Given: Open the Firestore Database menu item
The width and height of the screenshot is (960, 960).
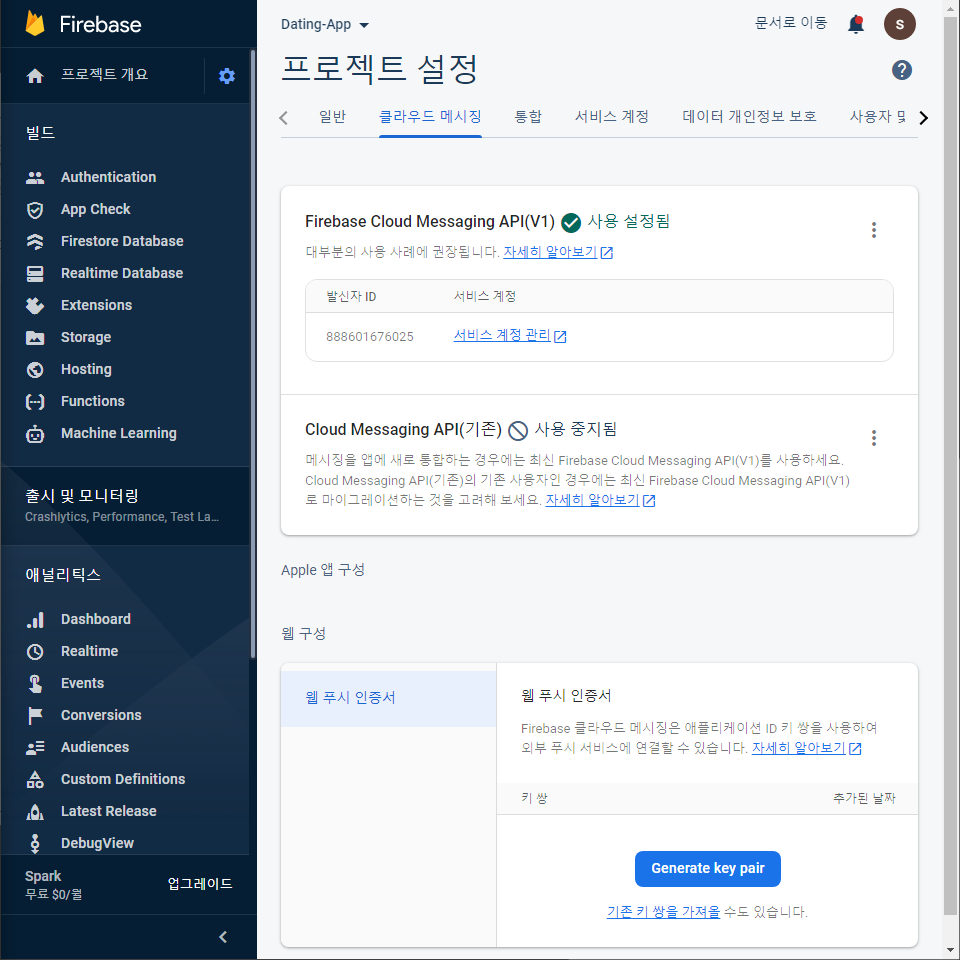Looking at the screenshot, I should [x=122, y=241].
